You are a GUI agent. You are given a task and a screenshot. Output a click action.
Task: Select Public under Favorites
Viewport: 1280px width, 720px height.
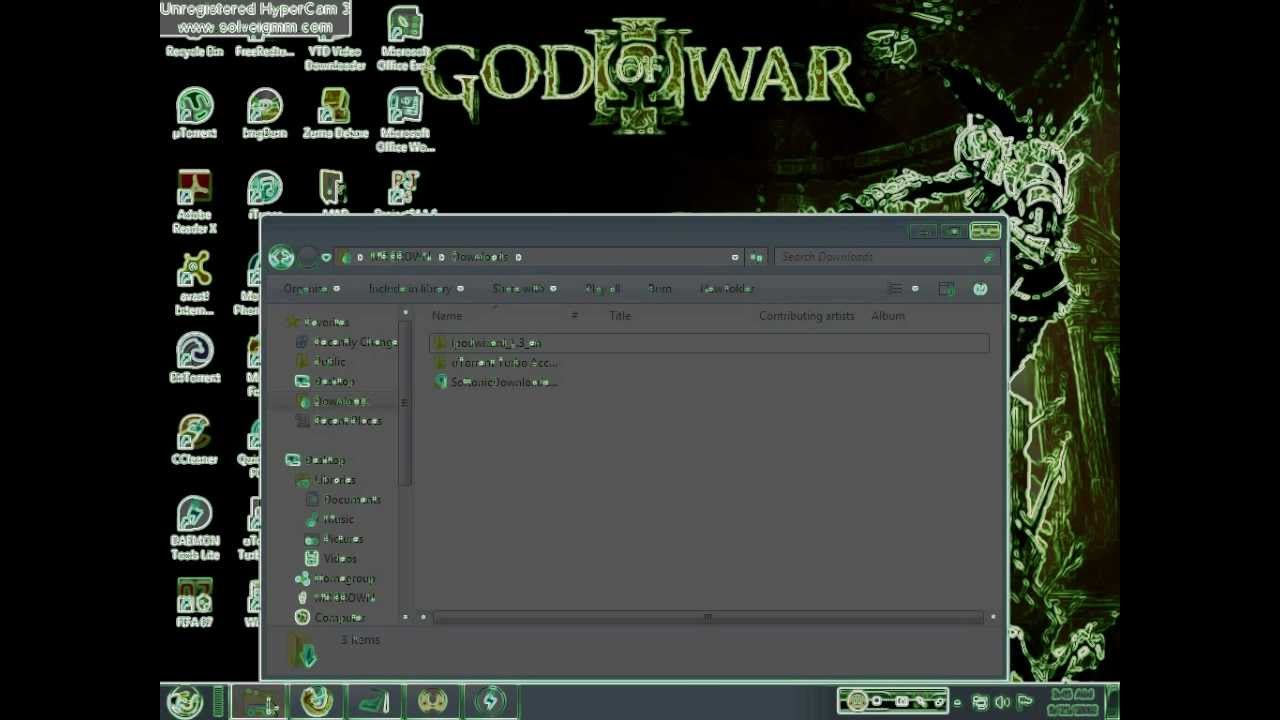321,362
